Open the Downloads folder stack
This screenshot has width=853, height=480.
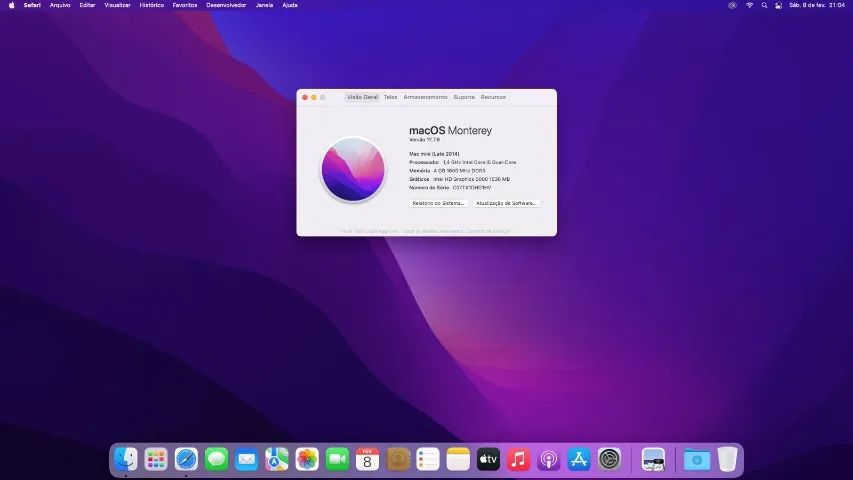697,459
